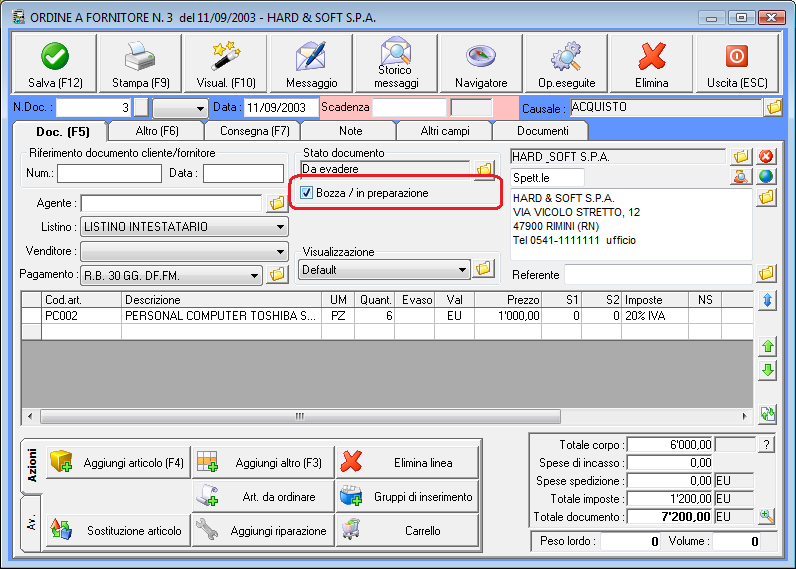Click the Carrello button
The image size is (796, 569).
(x=408, y=530)
